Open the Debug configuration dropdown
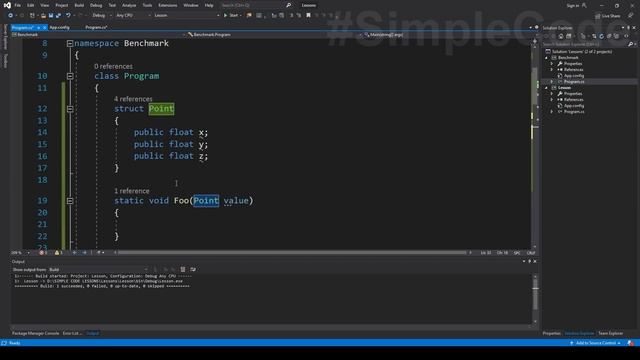The height and width of the screenshot is (360, 640). 102,15
